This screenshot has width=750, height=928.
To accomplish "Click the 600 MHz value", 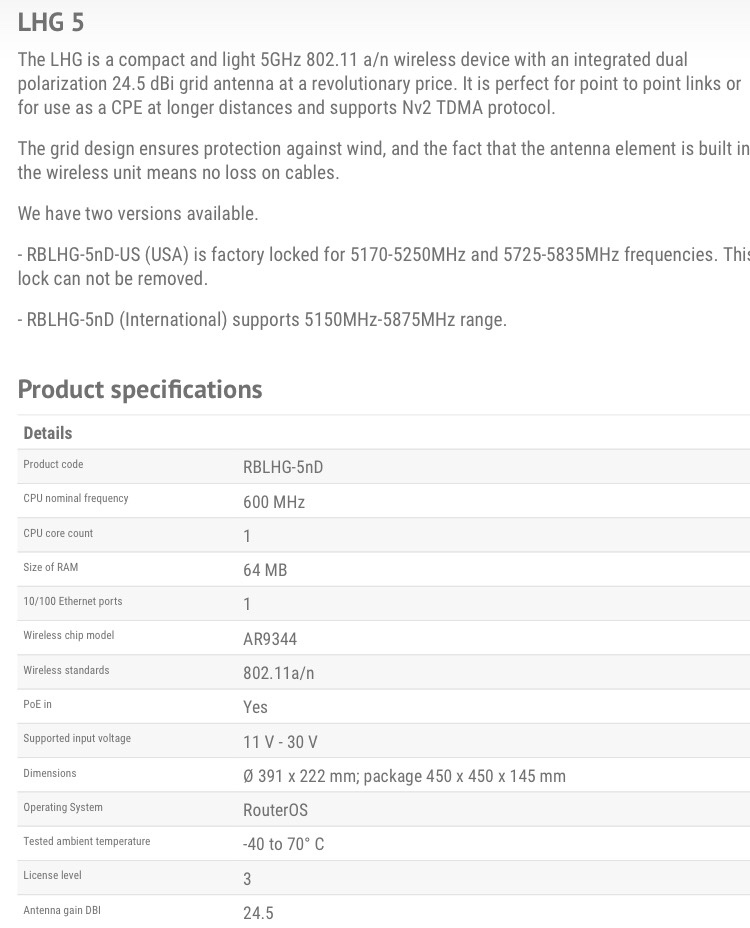I will [x=274, y=502].
